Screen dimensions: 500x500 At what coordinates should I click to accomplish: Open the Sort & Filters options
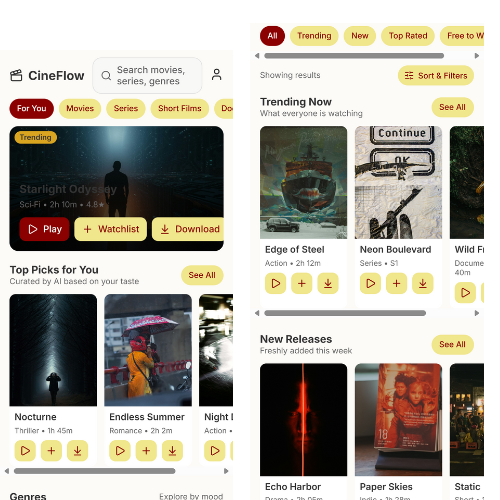point(436,76)
